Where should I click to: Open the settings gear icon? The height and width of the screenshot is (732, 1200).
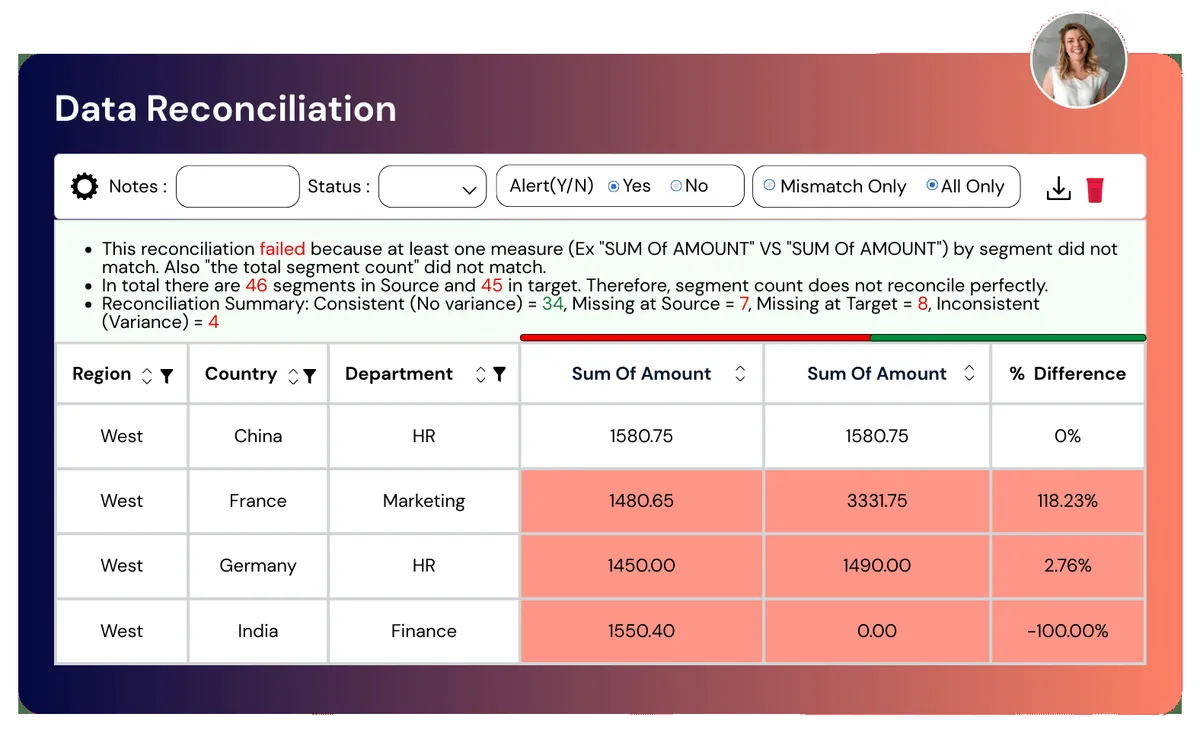(x=84, y=186)
